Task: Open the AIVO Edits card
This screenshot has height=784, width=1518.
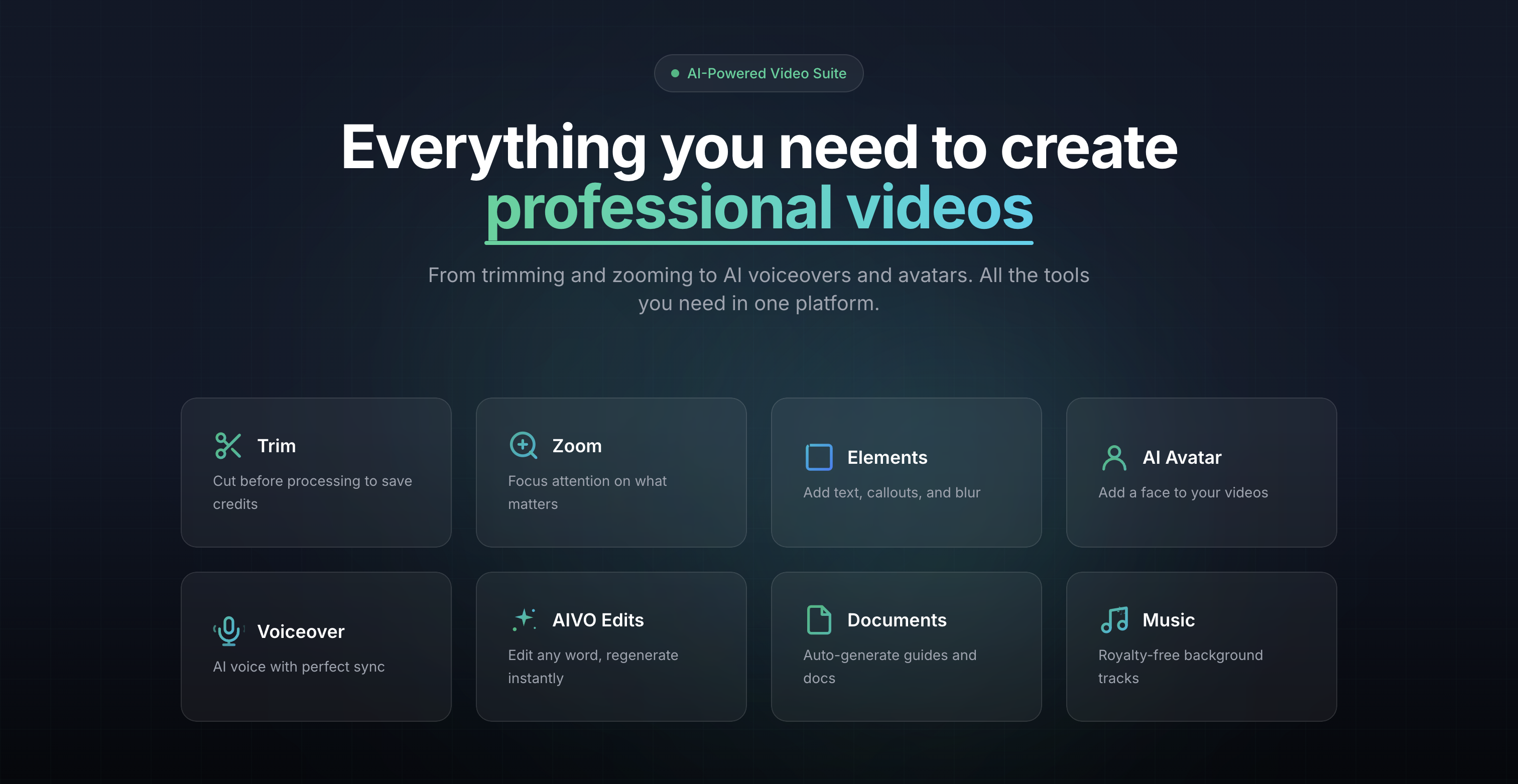Action: (x=611, y=647)
